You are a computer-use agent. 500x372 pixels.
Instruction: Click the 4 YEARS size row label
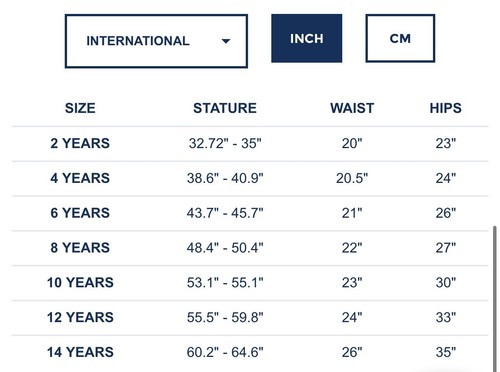[80, 178]
